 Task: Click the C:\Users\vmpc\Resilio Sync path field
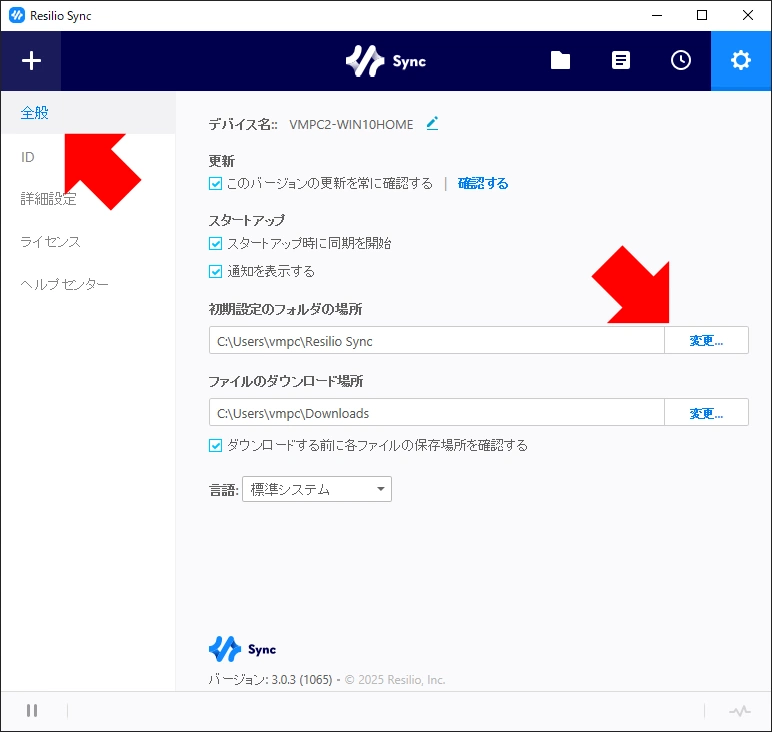[x=437, y=340]
